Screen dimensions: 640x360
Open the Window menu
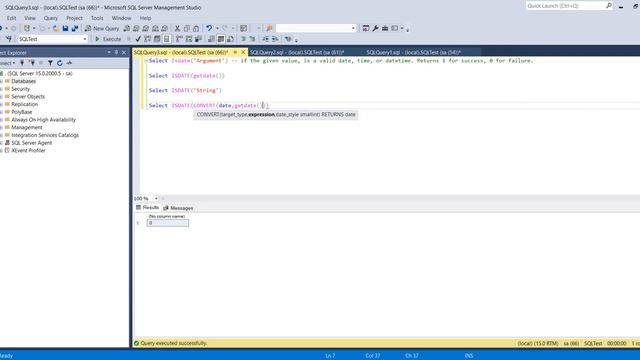pyautogui.click(x=121, y=18)
